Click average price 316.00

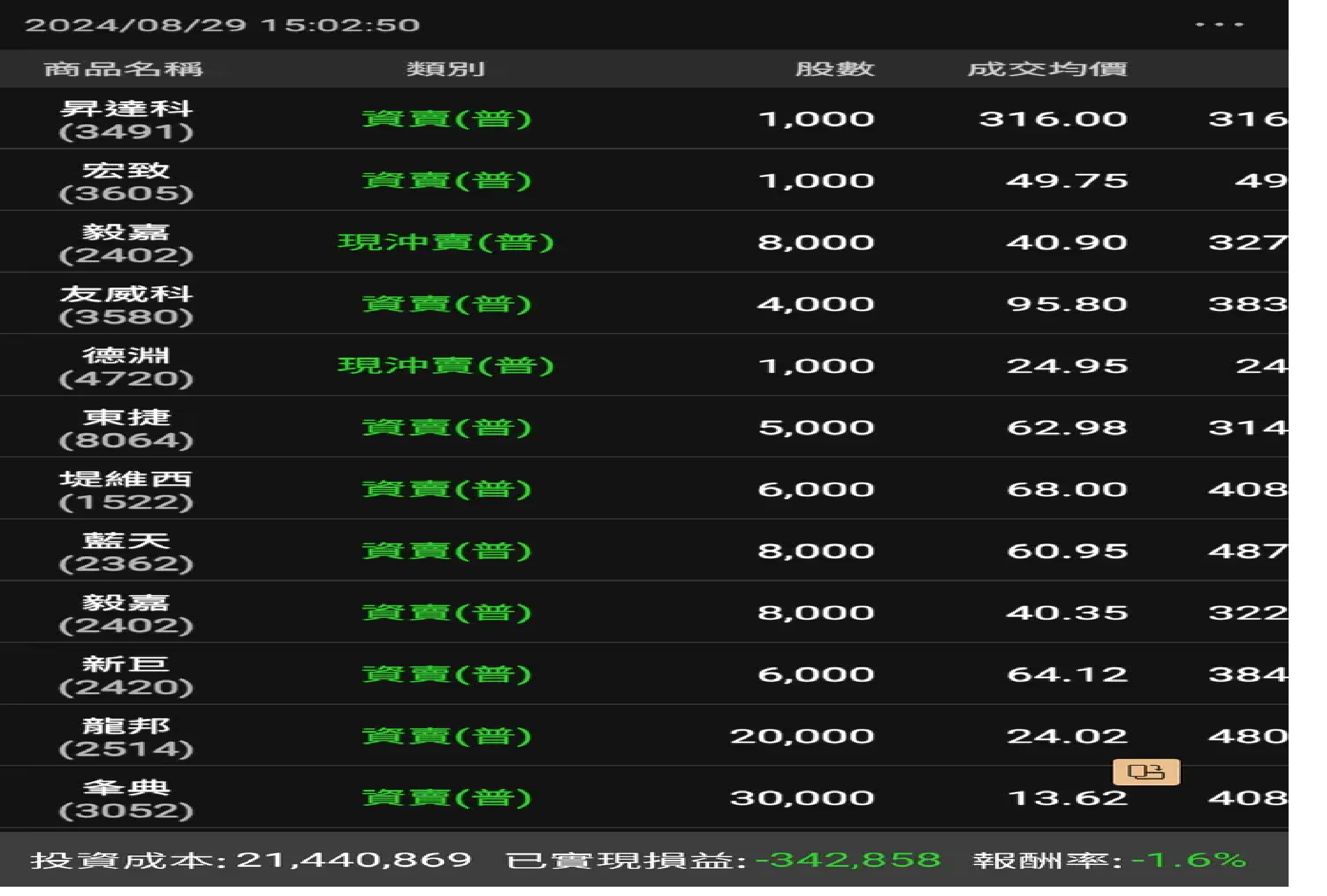click(x=1053, y=119)
